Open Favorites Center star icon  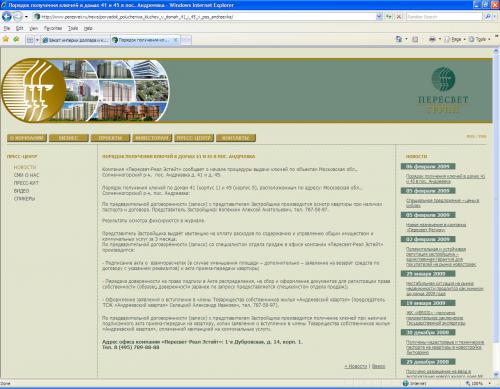pyautogui.click(x=6, y=39)
